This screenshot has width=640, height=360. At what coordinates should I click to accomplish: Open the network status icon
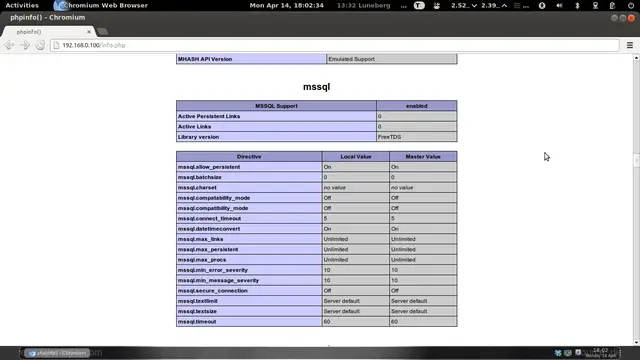point(595,6)
